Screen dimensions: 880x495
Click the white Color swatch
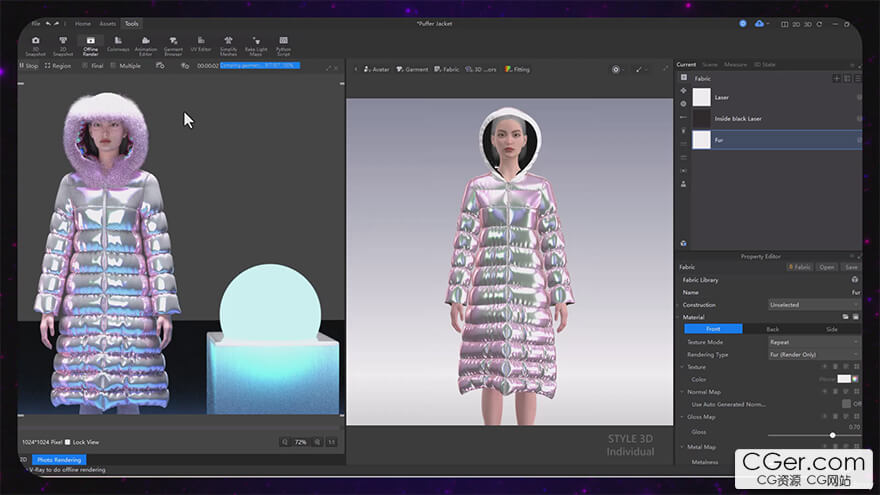click(x=844, y=379)
